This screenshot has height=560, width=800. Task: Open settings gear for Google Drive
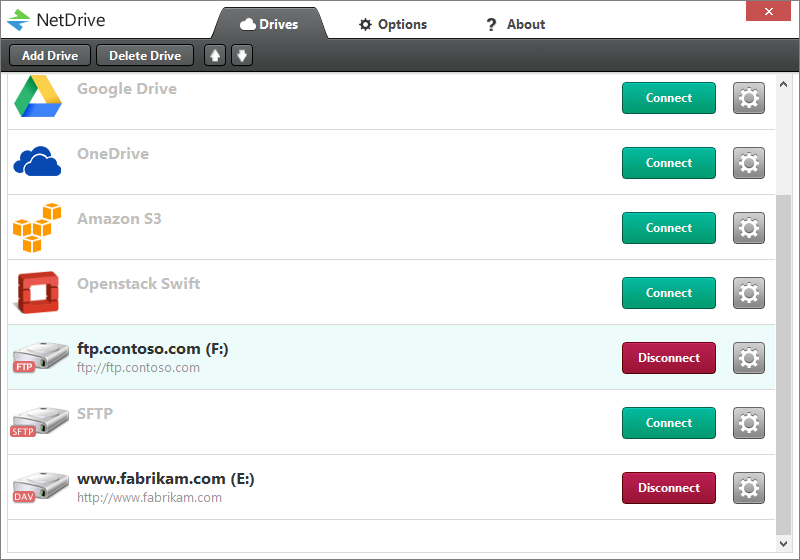coord(748,98)
